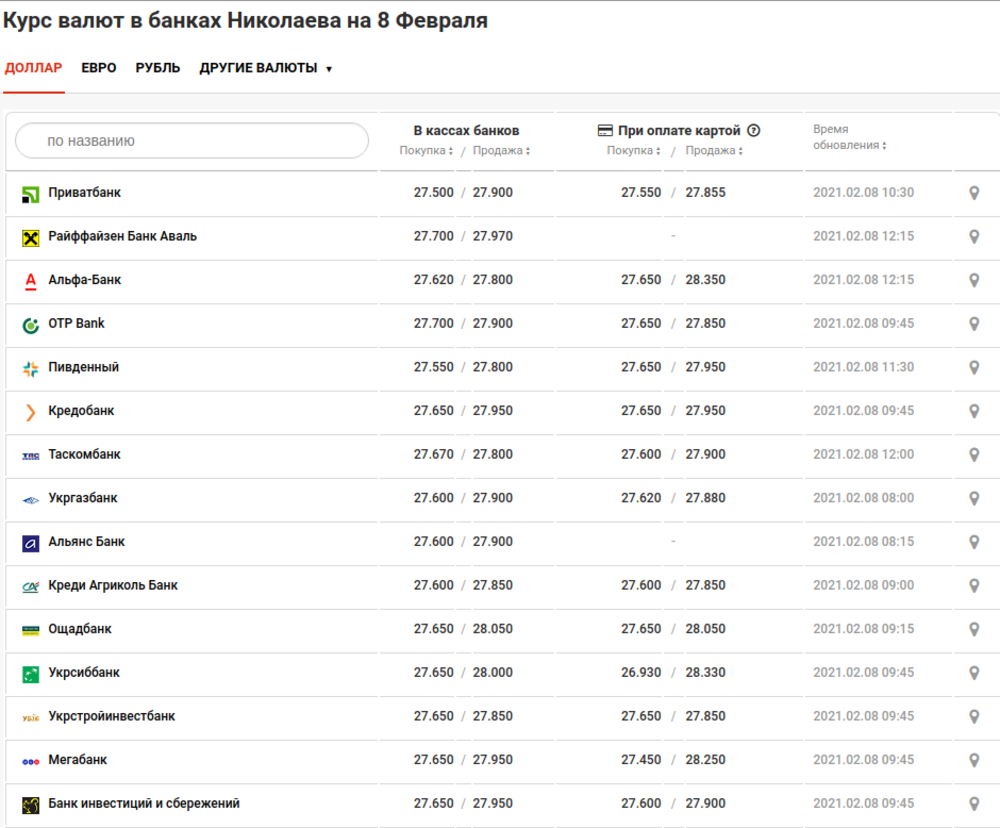Click the Таскомбанк logo icon
1000x828 pixels.
31,456
